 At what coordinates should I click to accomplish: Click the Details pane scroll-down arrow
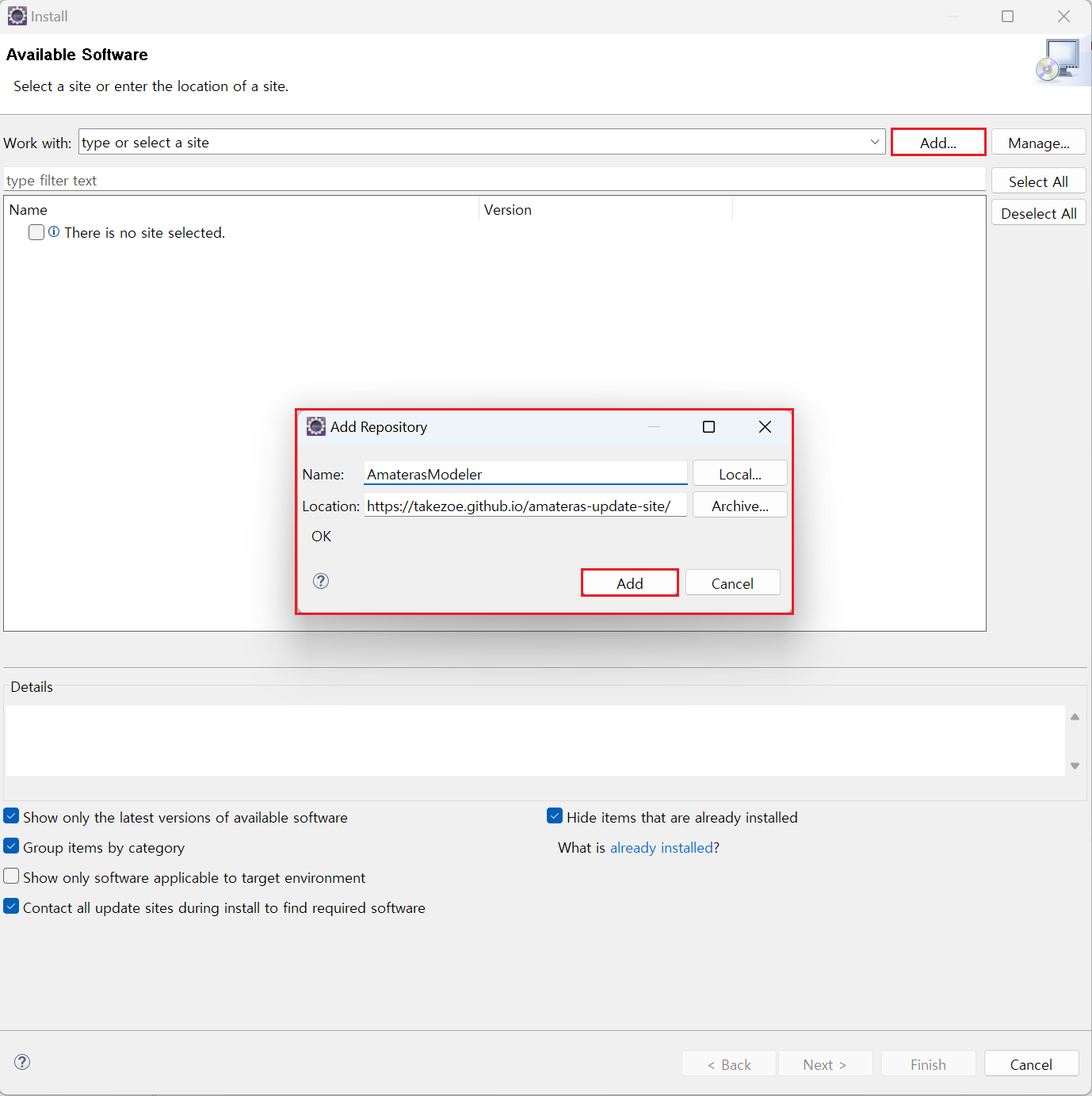[1075, 766]
